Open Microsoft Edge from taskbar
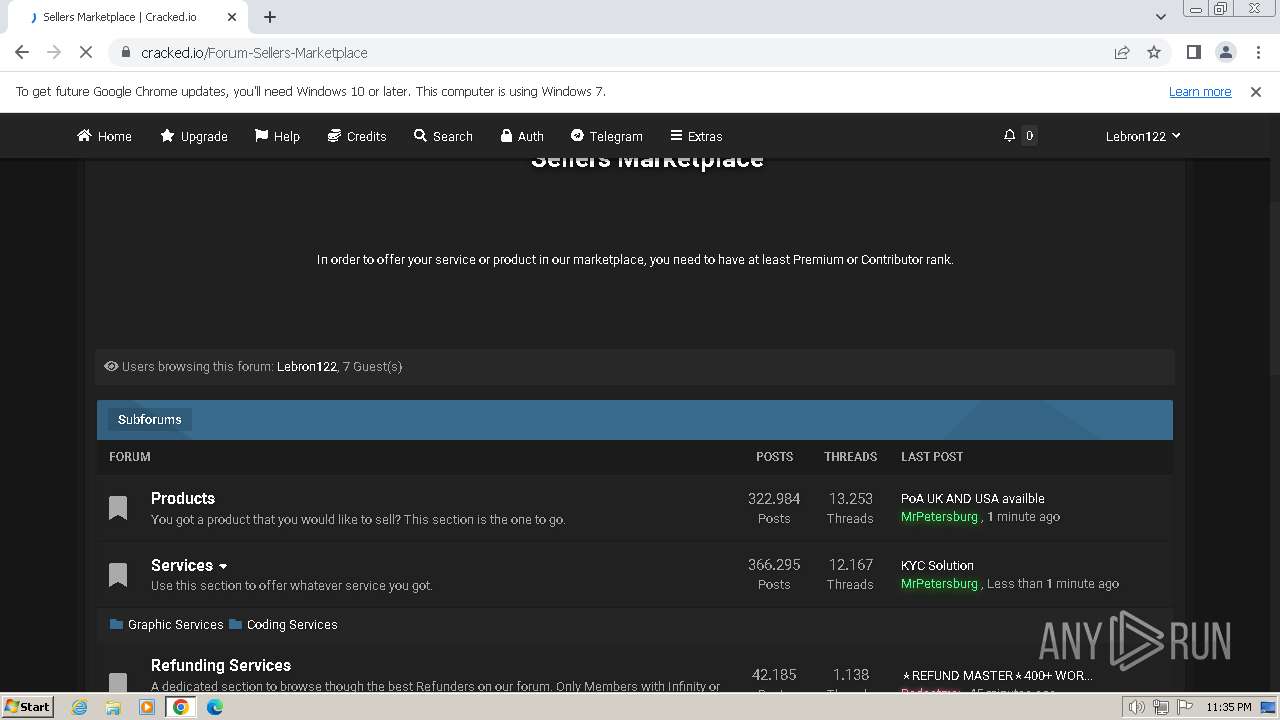This screenshot has height=720, width=1280. (x=215, y=707)
